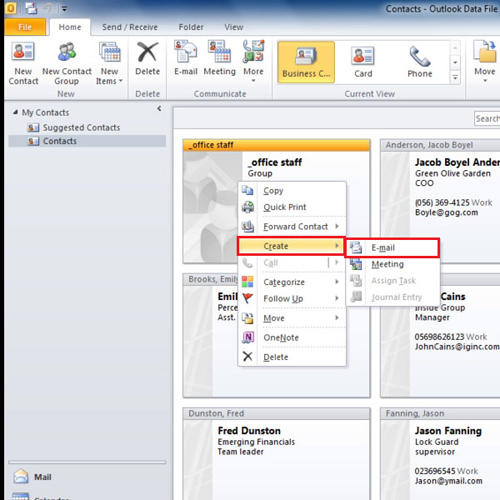Select the Contacts folder
The image size is (500, 500).
coord(87,141)
